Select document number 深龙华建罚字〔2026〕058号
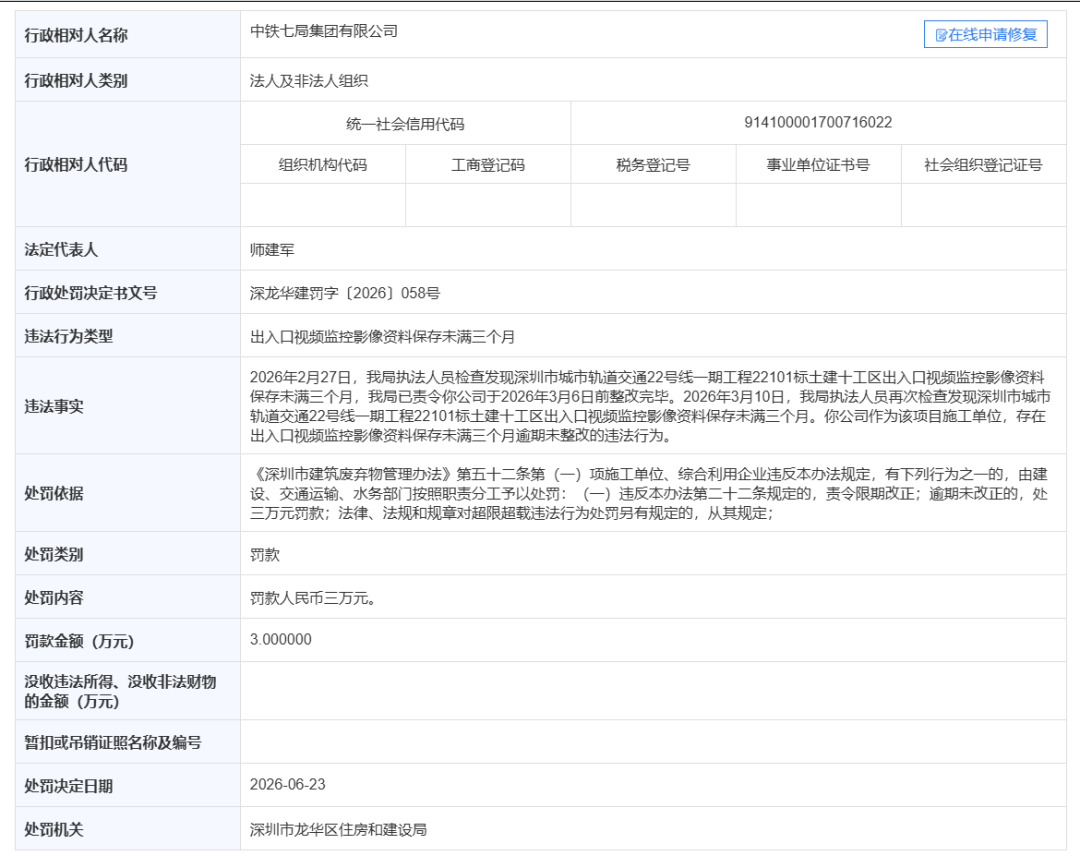 tap(344, 293)
